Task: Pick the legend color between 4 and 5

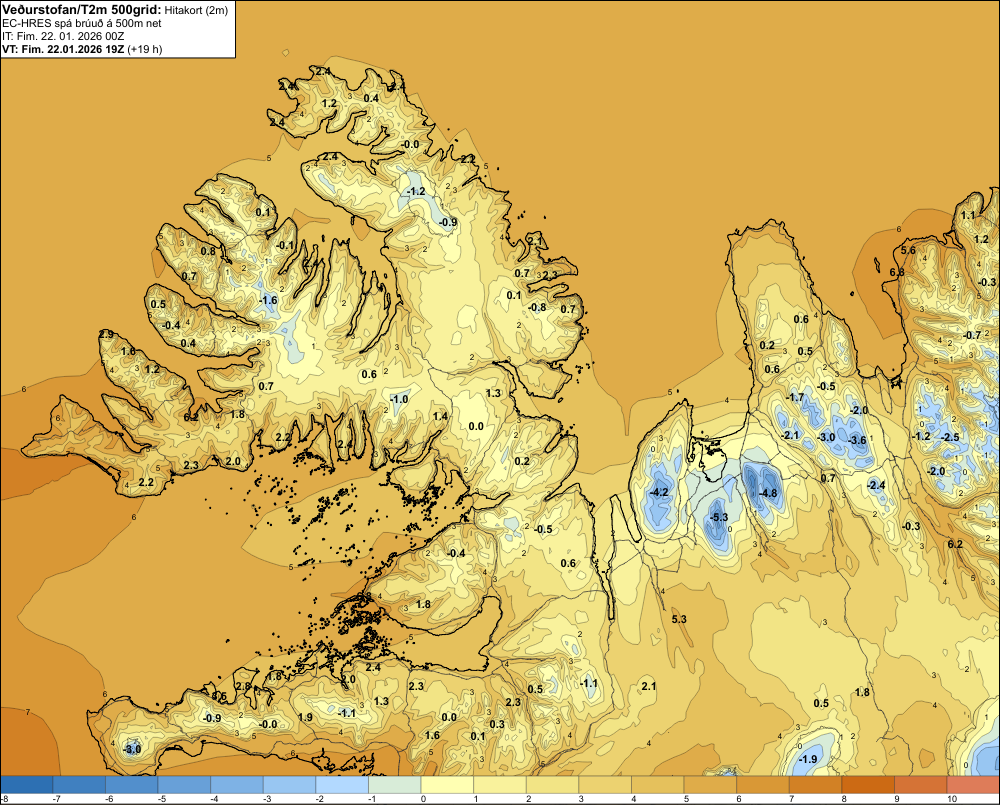Action: coord(658,784)
